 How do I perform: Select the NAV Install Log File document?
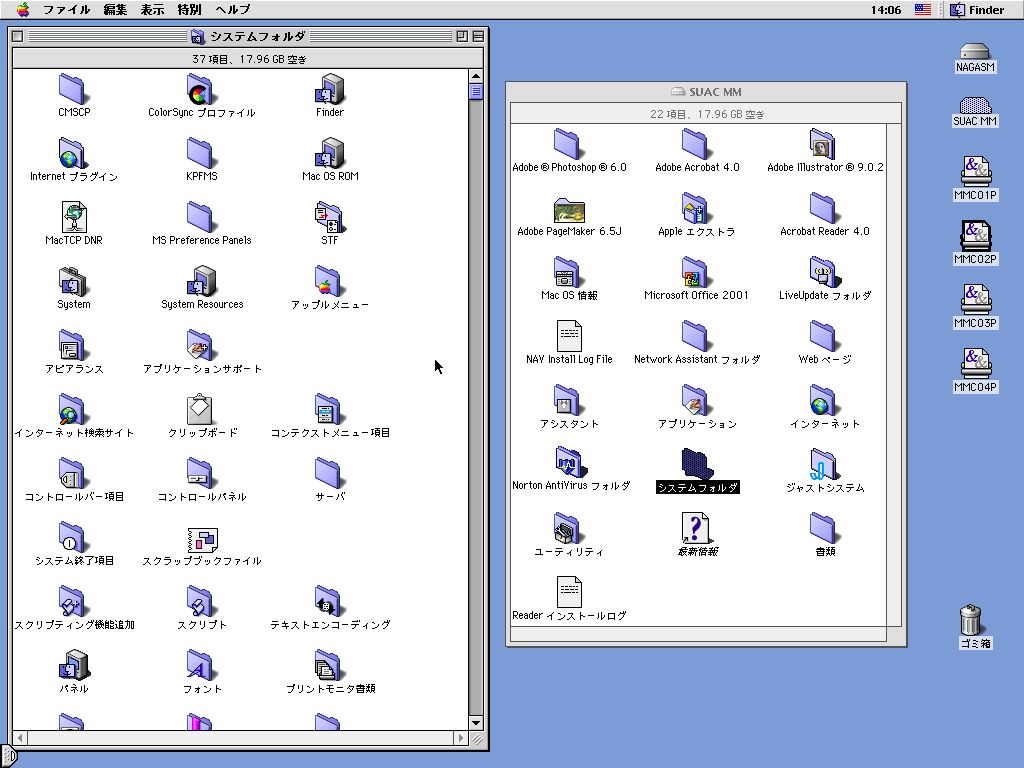pos(569,336)
